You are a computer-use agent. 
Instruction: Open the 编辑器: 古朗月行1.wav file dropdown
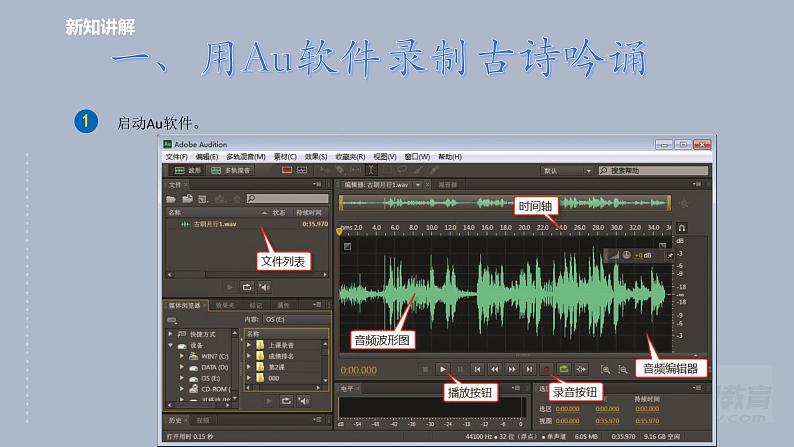(x=418, y=185)
